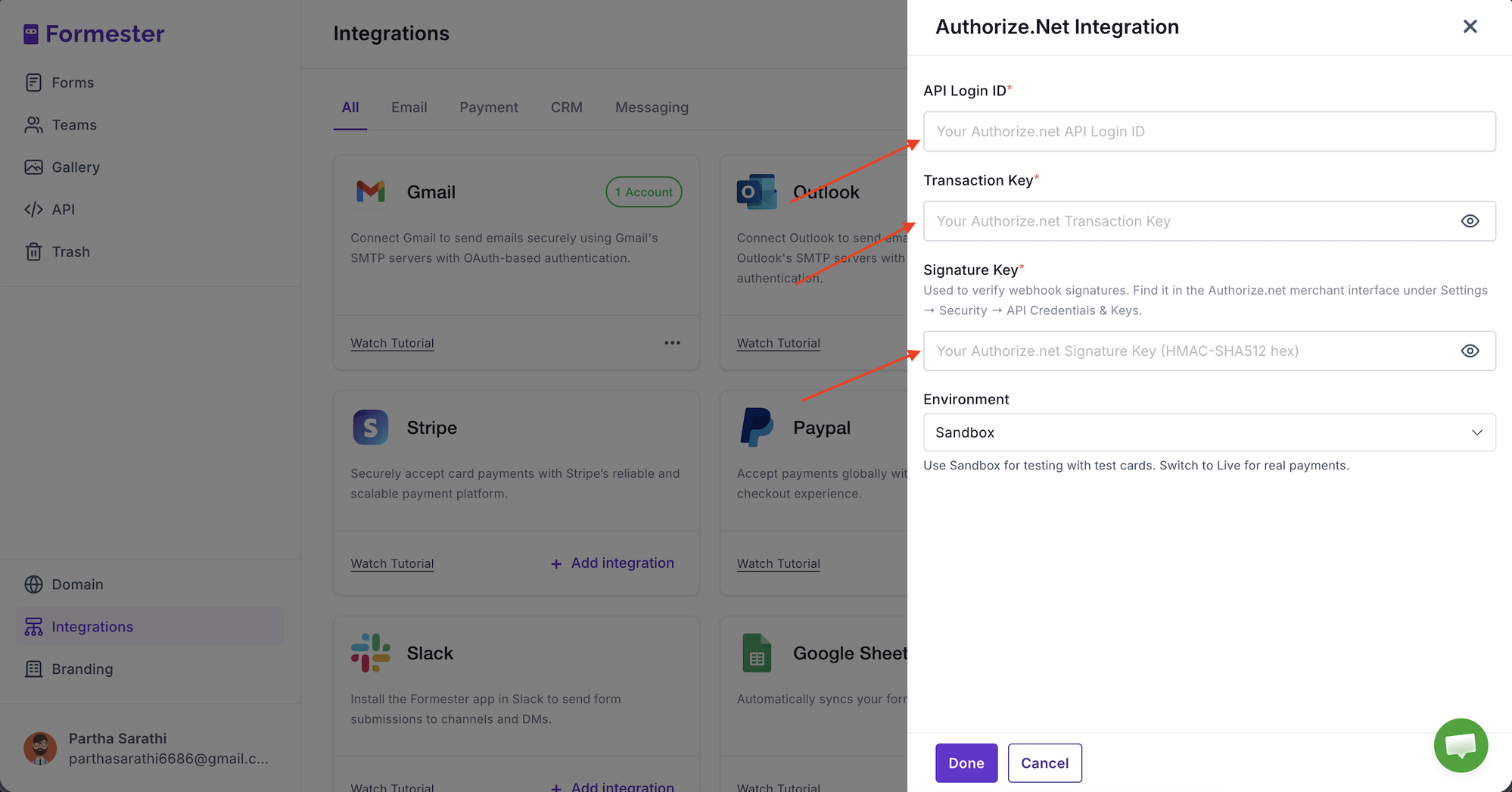This screenshot has height=792, width=1512.
Task: Click the Stripe logo icon
Action: coord(371,428)
